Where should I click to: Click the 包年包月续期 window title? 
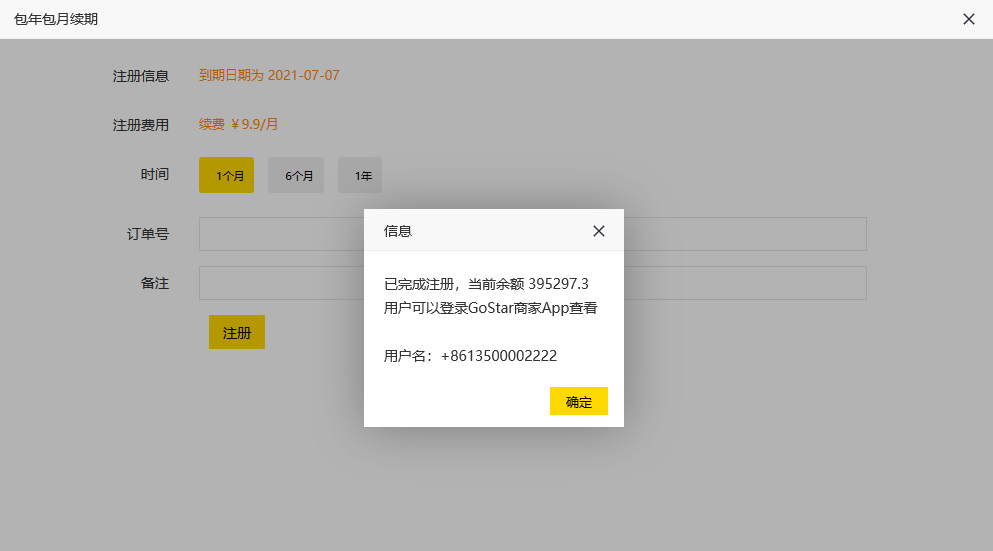pyautogui.click(x=56, y=19)
